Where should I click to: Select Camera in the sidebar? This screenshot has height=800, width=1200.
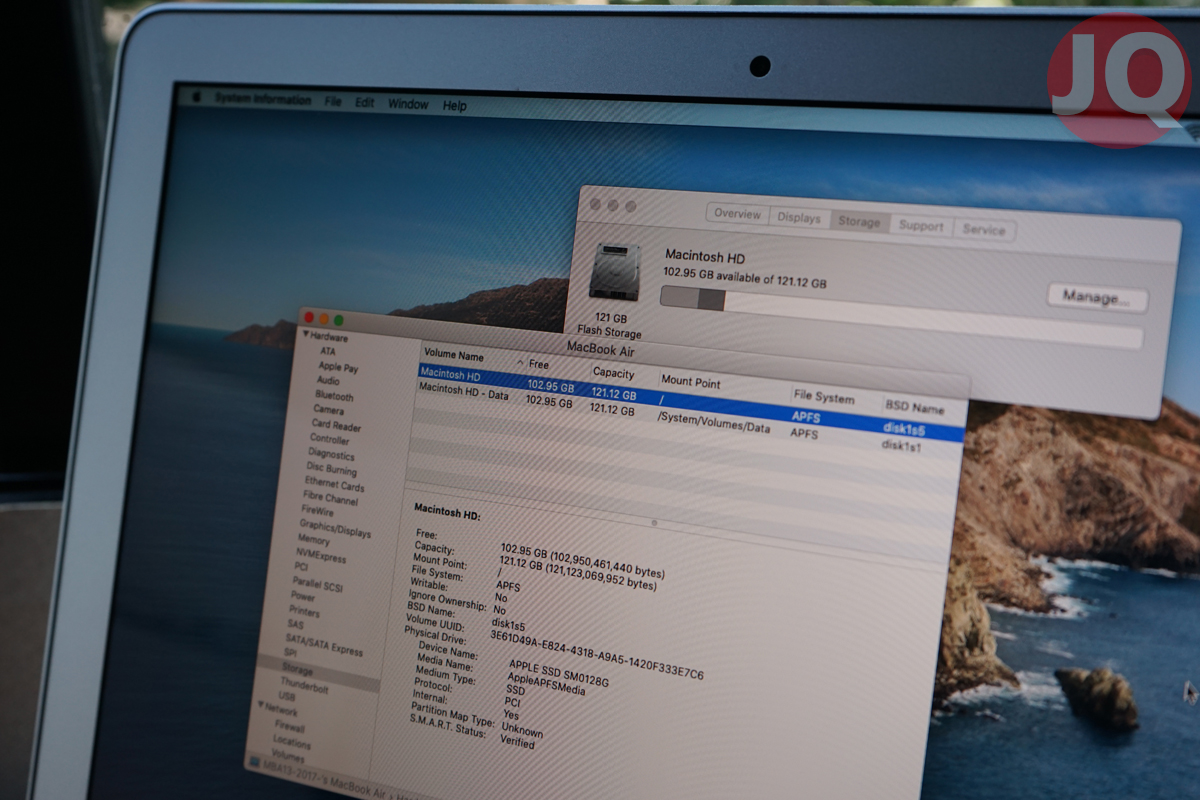pyautogui.click(x=329, y=410)
